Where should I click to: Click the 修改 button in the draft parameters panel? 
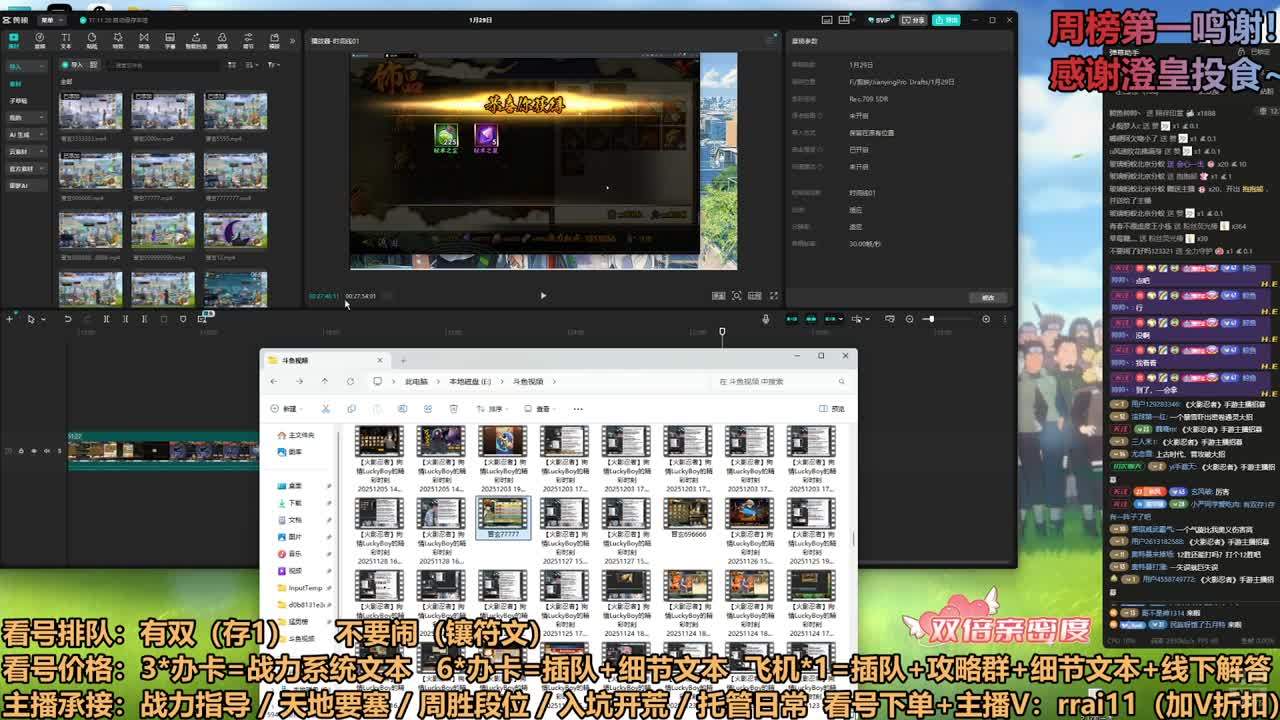coord(987,297)
